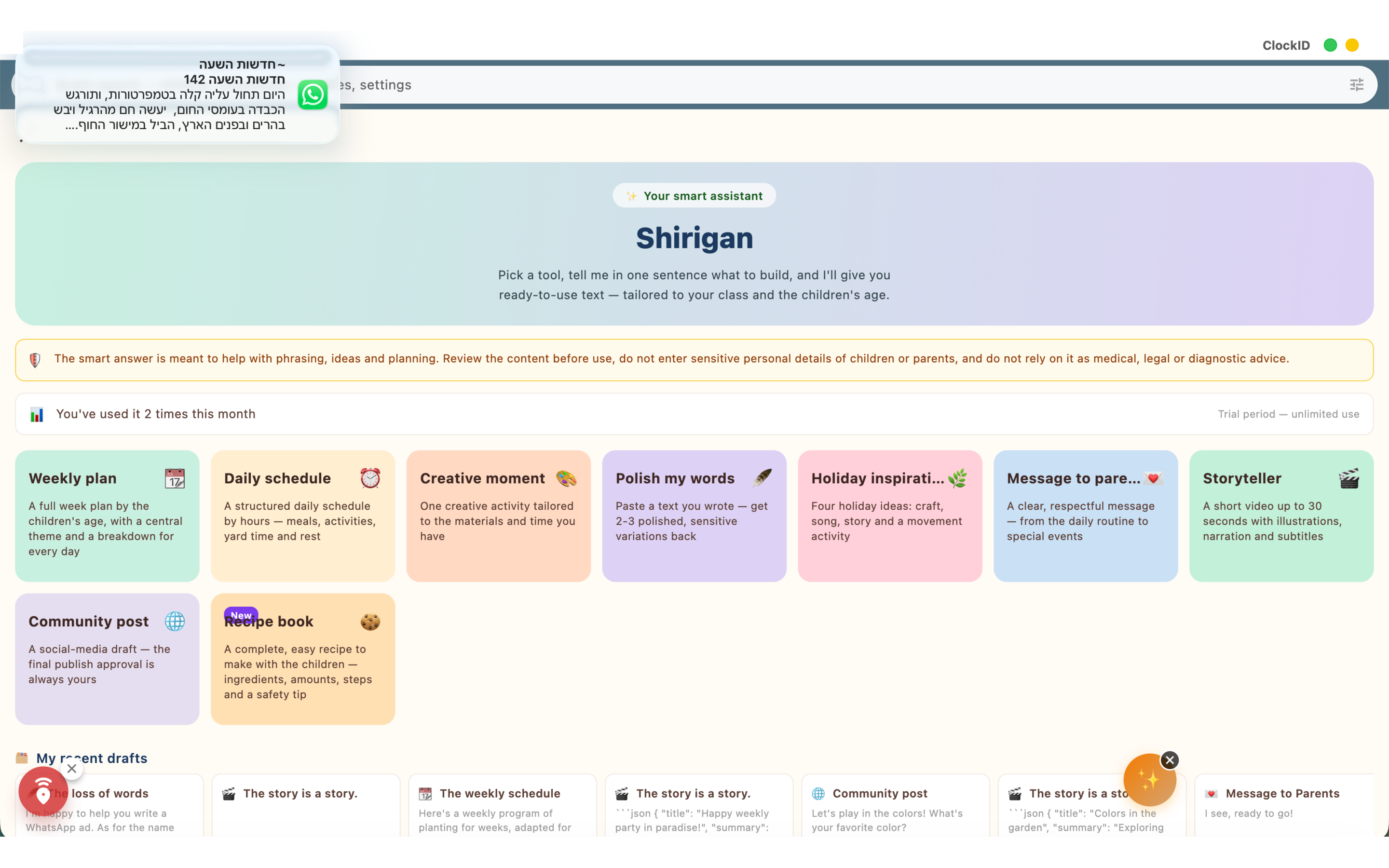Open the Message to parents tool card
Screen dimensions: 1389x868
[x=1085, y=515]
